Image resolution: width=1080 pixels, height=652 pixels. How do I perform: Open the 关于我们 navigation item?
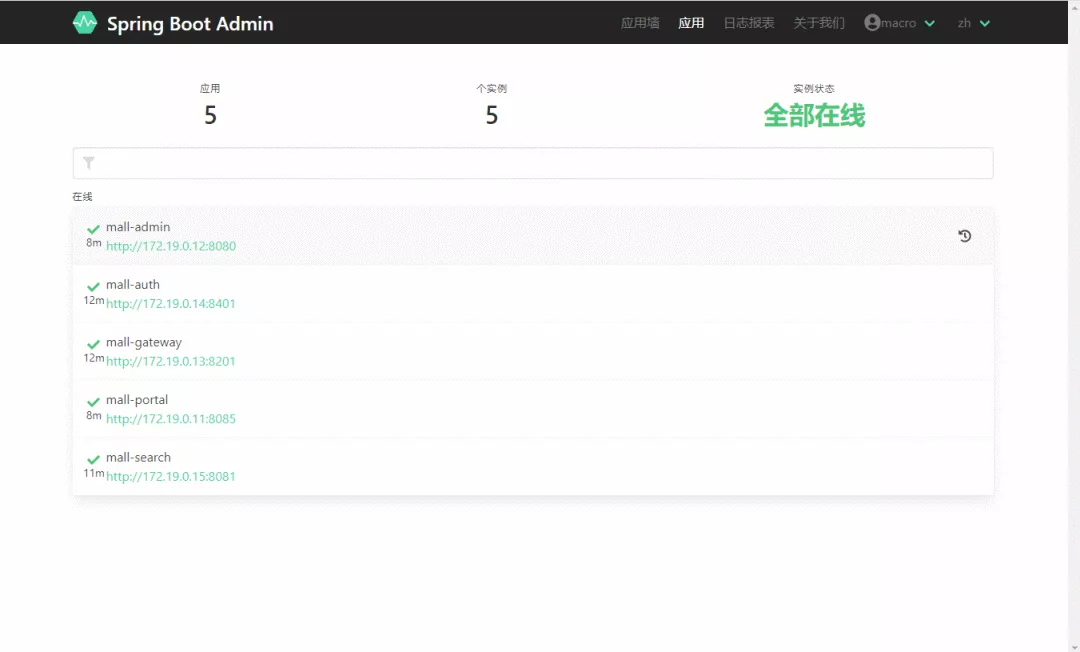tap(819, 23)
